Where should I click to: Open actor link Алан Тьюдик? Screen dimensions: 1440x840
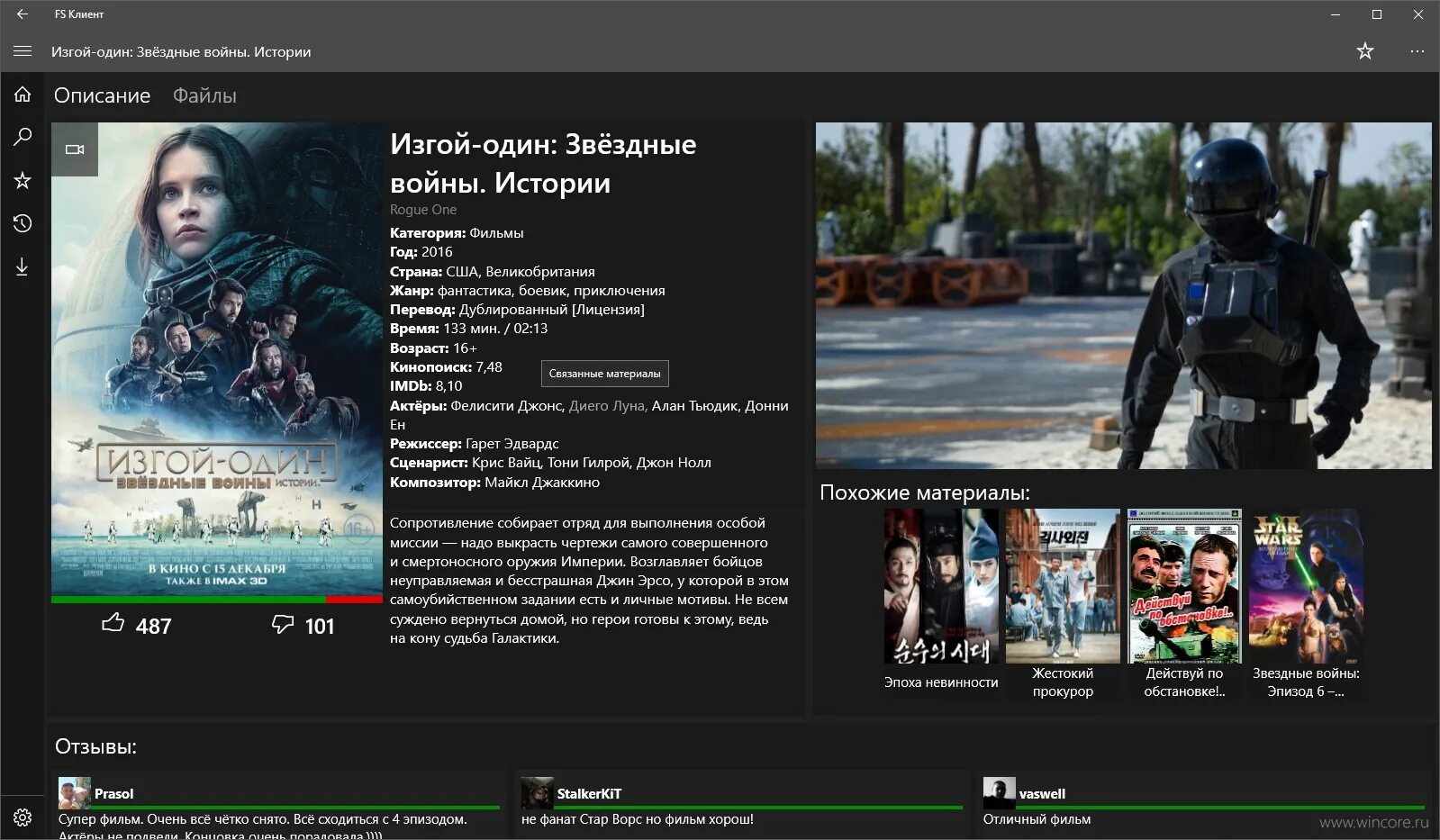(694, 406)
